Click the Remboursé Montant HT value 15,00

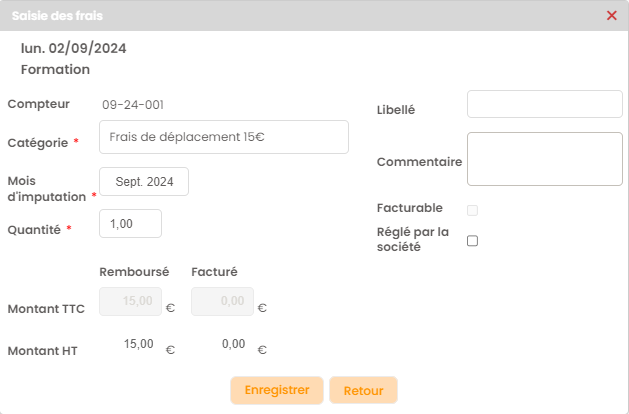click(138, 344)
